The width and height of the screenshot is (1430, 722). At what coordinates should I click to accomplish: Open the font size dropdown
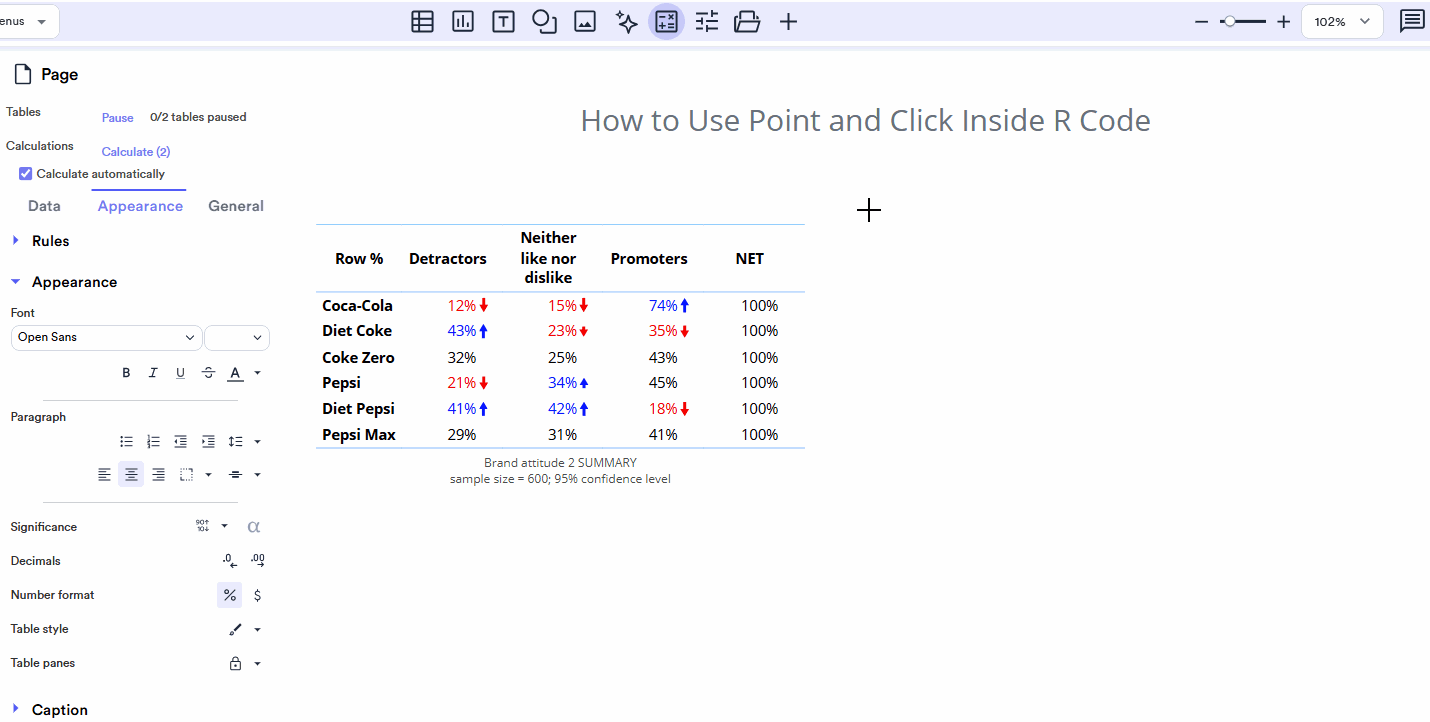coord(237,338)
